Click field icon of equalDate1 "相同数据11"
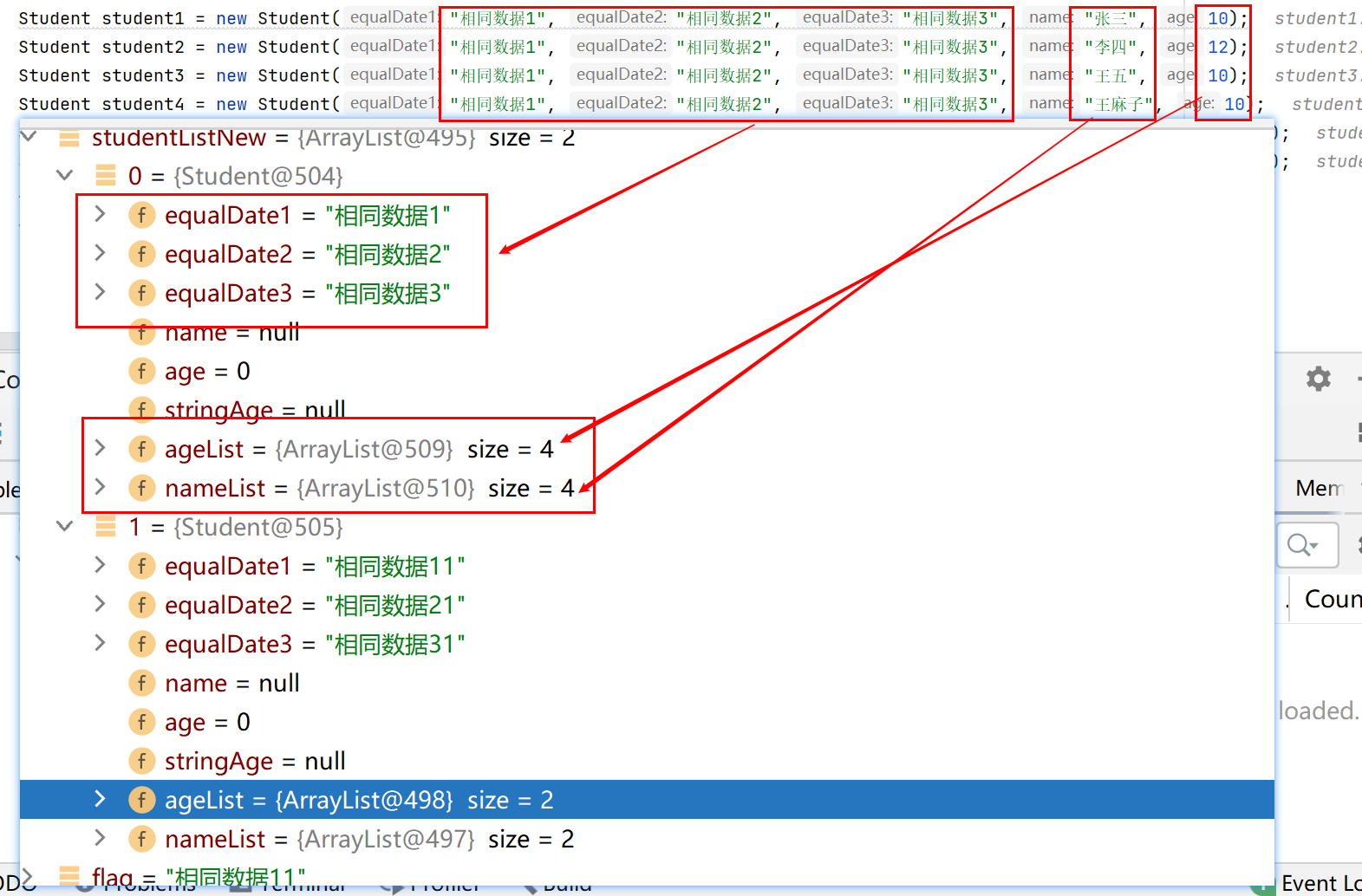Image resolution: width=1362 pixels, height=896 pixels. pyautogui.click(x=141, y=566)
